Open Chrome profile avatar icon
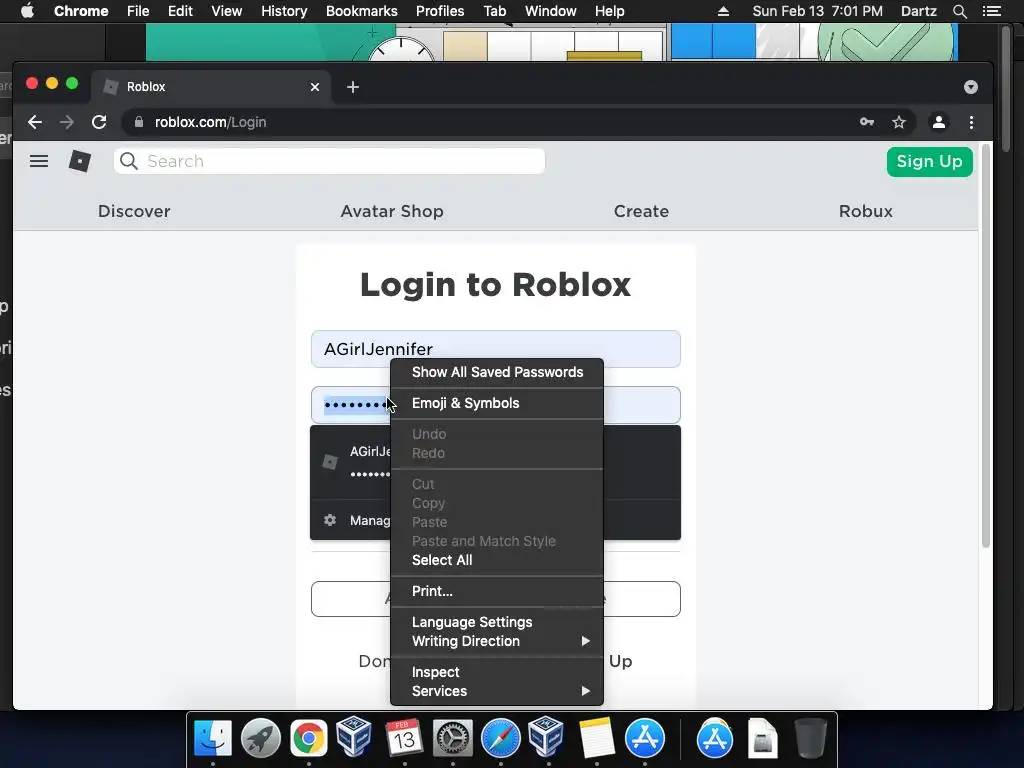Image resolution: width=1024 pixels, height=768 pixels. coord(938,122)
